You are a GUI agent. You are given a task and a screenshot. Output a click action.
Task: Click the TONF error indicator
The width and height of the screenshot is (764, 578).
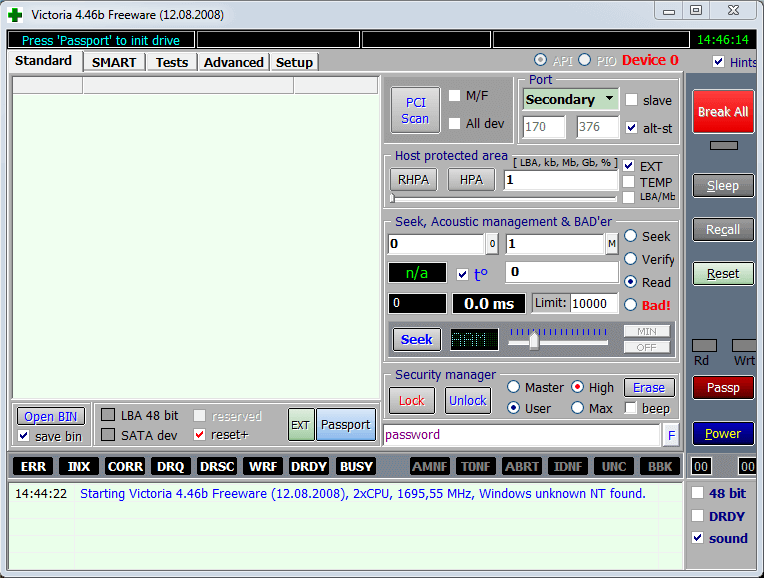click(x=476, y=466)
